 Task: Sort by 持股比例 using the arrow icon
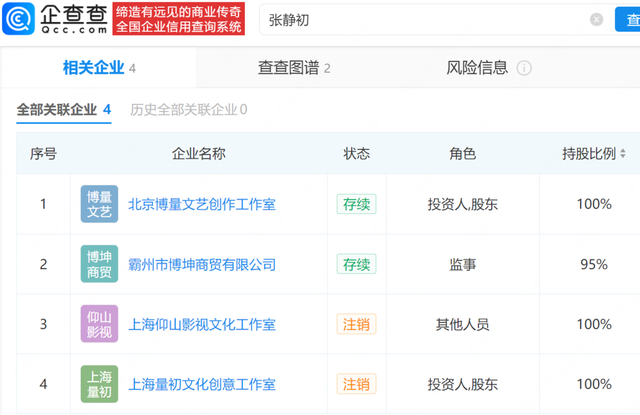pyautogui.click(x=623, y=154)
